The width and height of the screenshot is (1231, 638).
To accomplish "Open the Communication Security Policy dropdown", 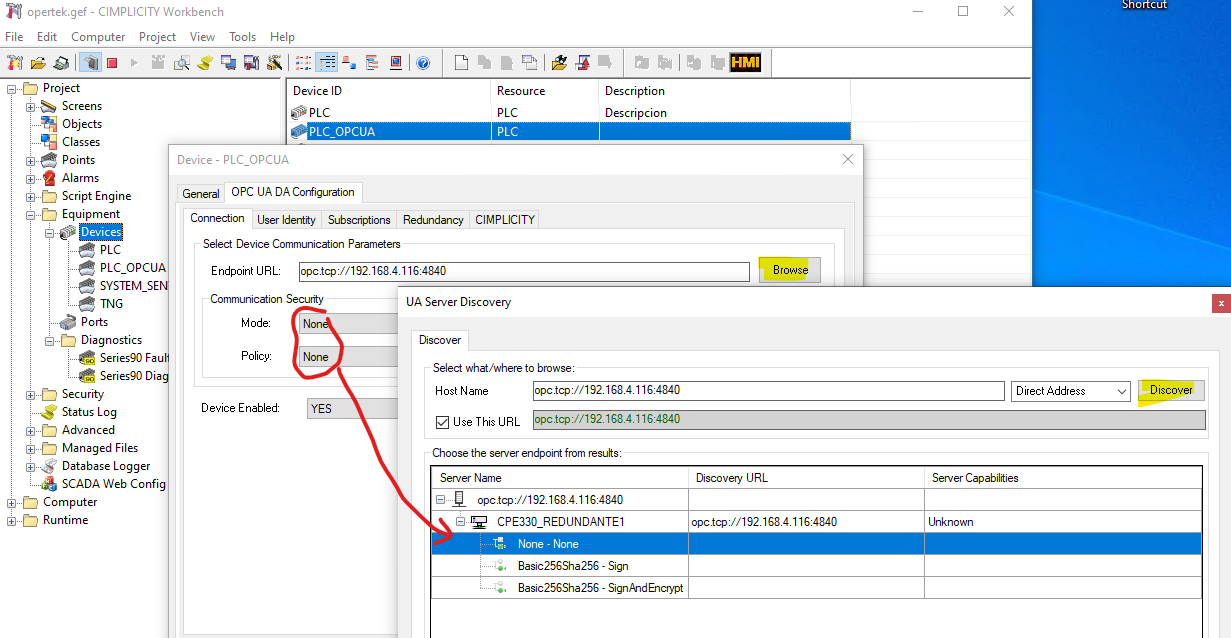I will tap(348, 357).
